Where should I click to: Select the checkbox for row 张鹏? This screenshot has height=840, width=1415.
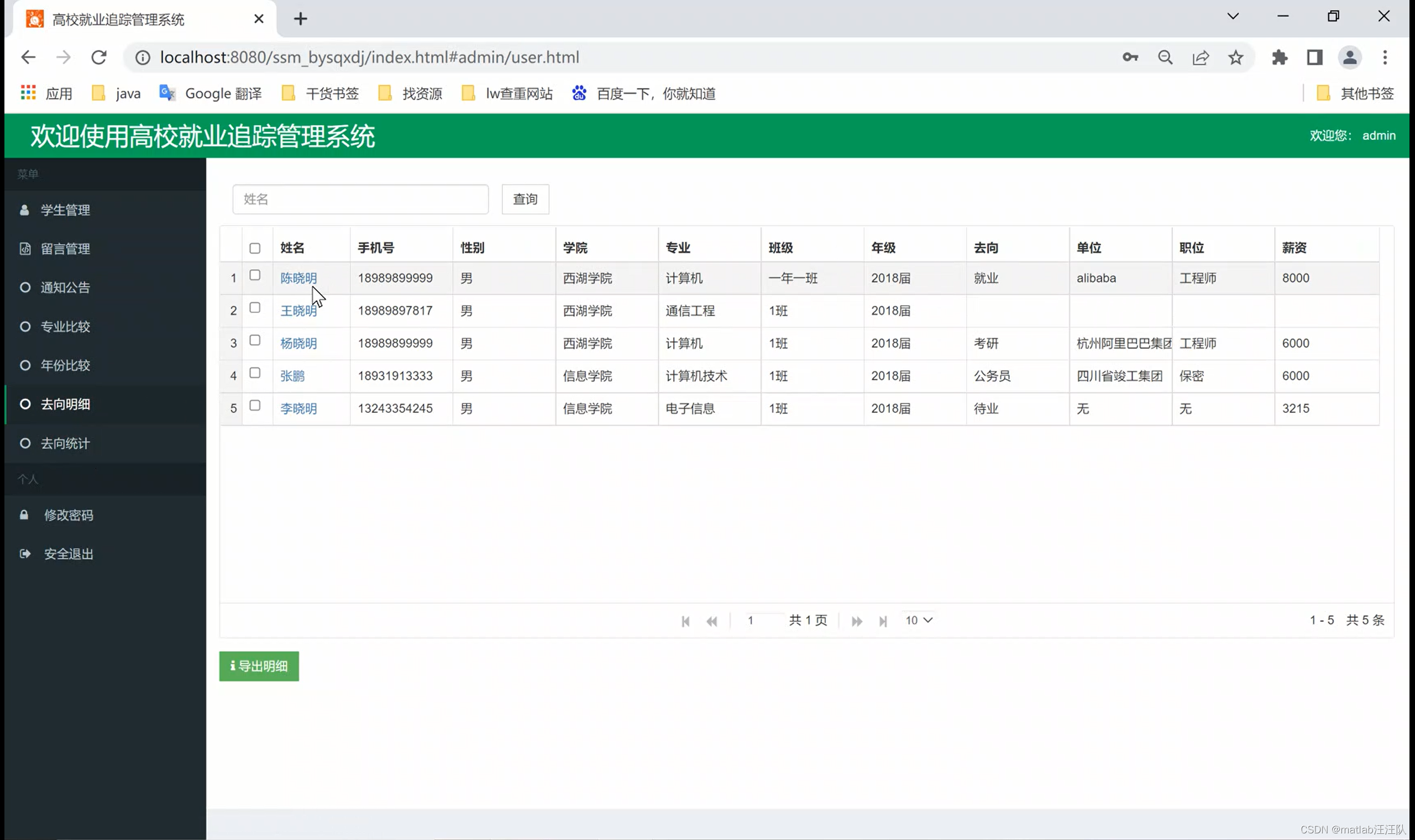tap(255, 372)
